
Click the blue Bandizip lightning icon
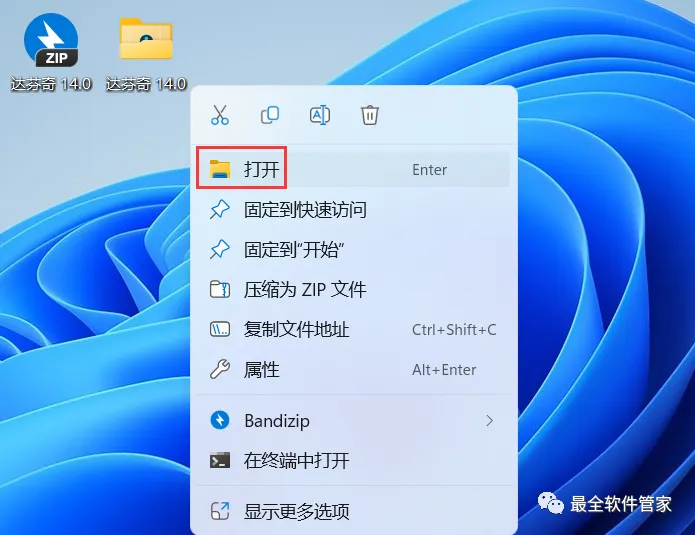coord(220,420)
